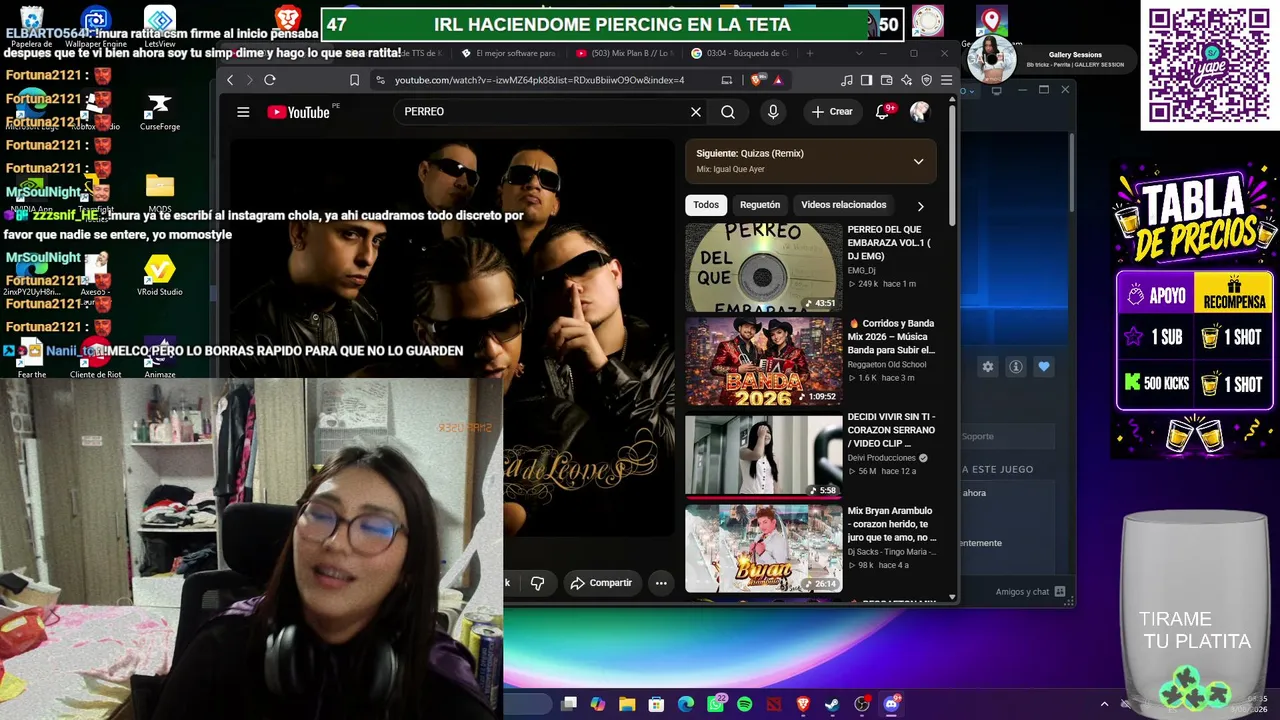Open YouTube notifications bell
The height and width of the screenshot is (720, 1280).
coord(883,112)
